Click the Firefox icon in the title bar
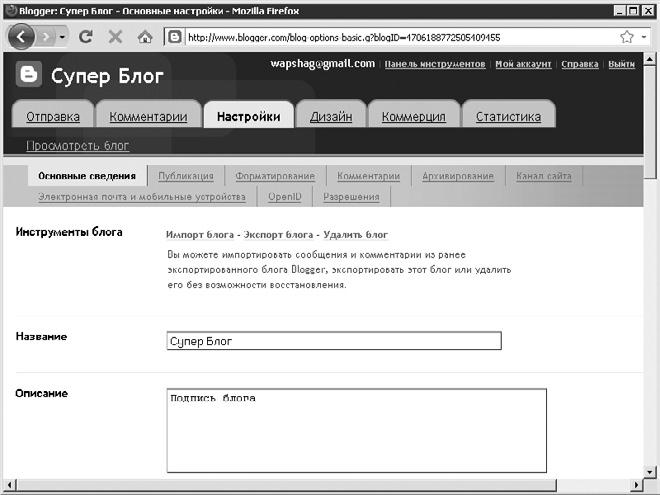Screen dimensions: 660x495 pos(11,10)
